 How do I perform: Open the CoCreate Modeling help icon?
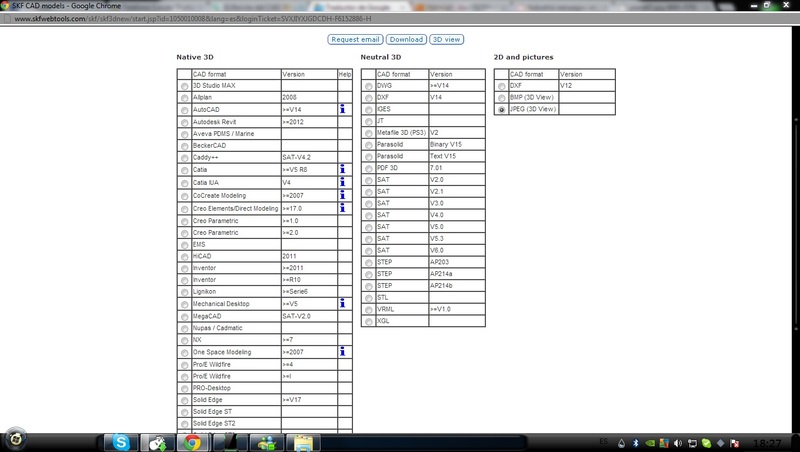342,195
